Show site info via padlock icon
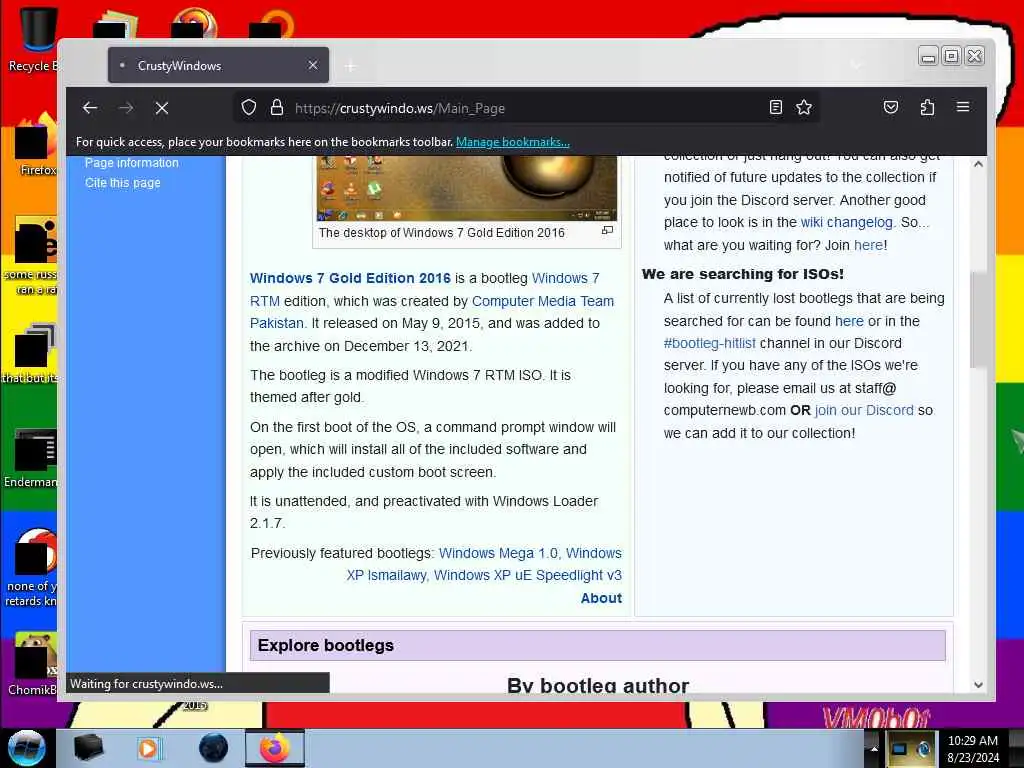 pos(277,107)
